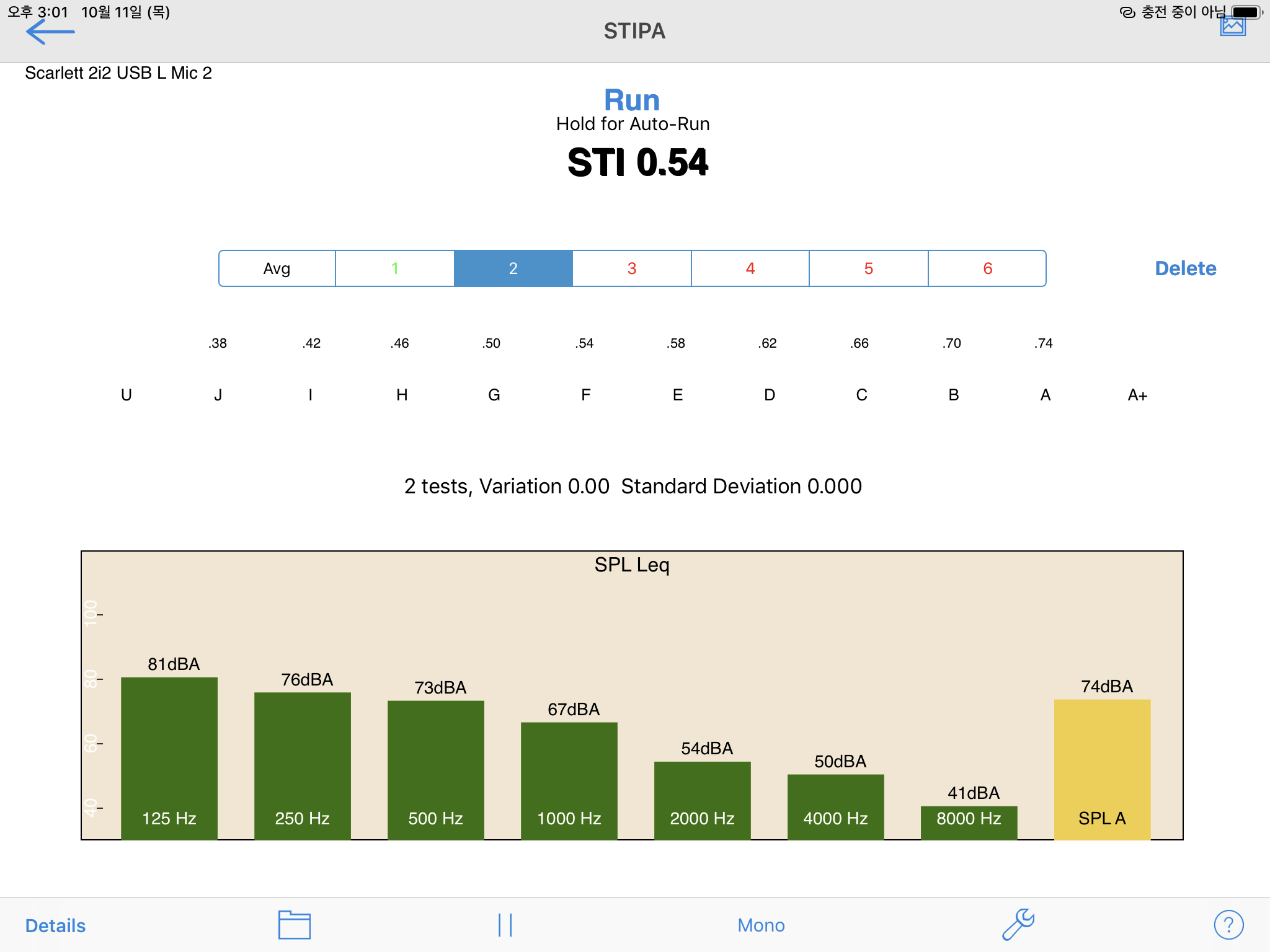
Task: Tap the back arrow icon
Action: point(50,32)
